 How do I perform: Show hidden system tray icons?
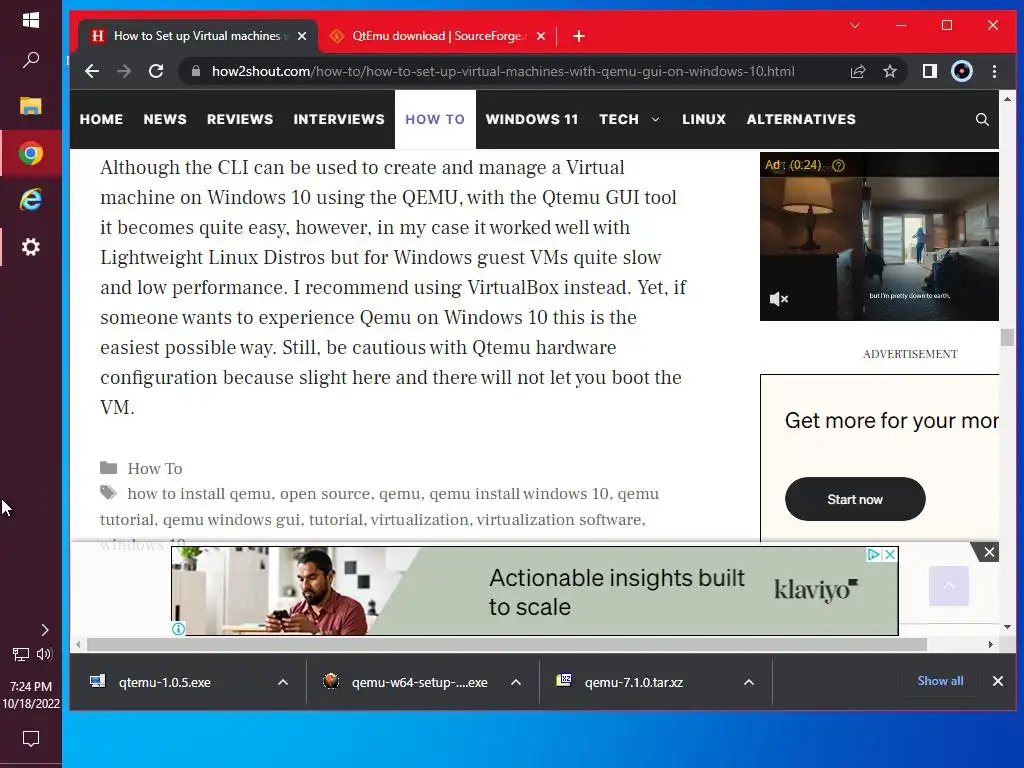coord(44,630)
